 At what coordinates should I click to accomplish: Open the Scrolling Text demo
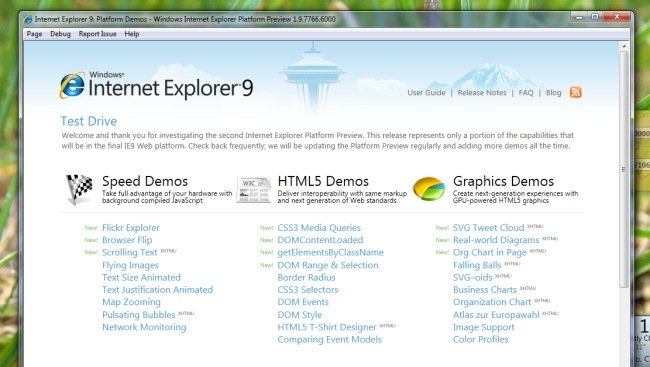point(129,252)
